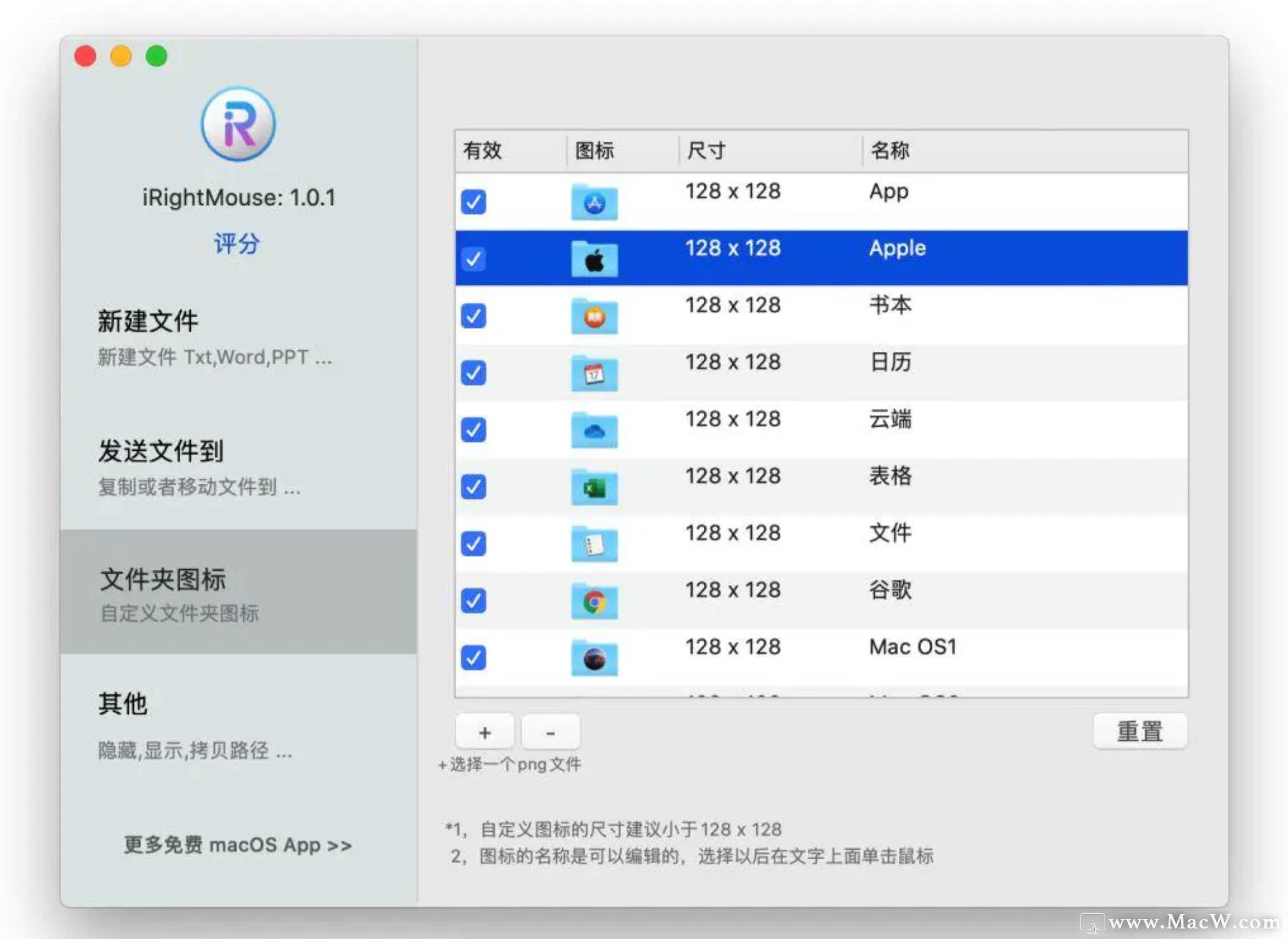Image resolution: width=1288 pixels, height=939 pixels.
Task: Click the 重置 reset button
Action: point(1140,732)
